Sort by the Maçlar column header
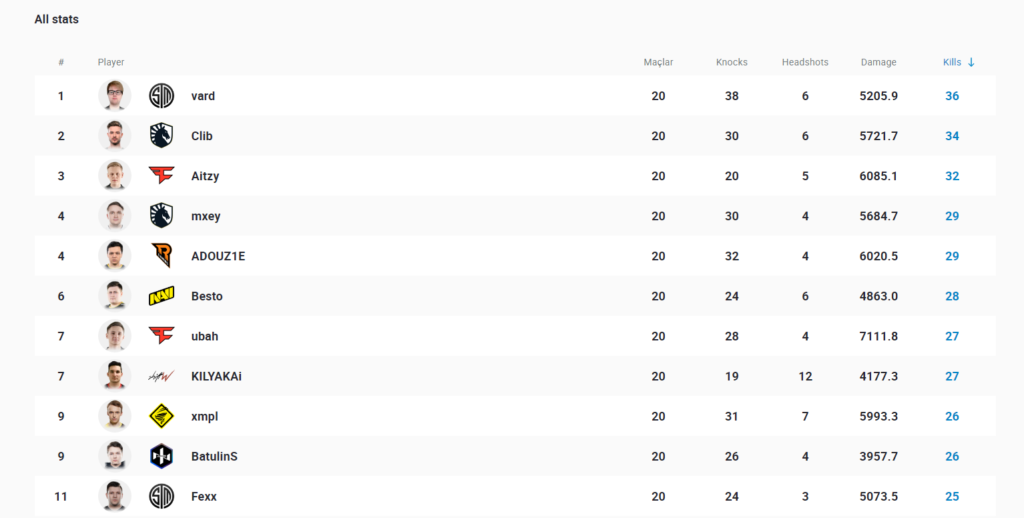Viewport: 1024px width, 518px height. (658, 62)
